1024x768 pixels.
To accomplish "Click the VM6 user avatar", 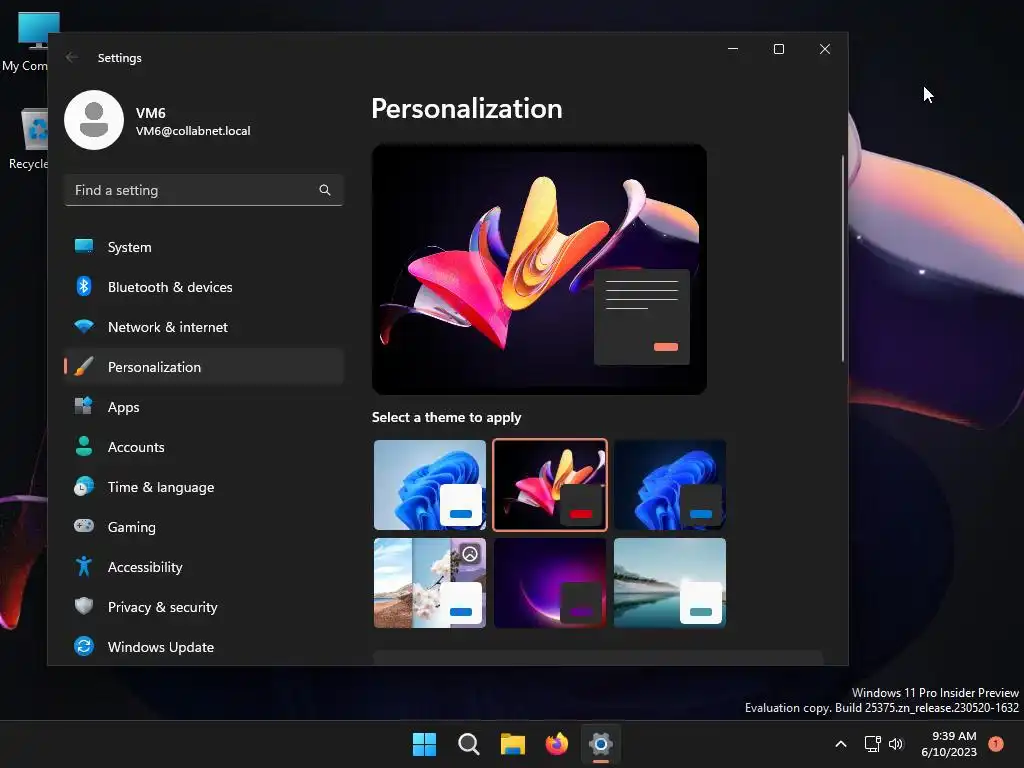I will (x=94, y=120).
